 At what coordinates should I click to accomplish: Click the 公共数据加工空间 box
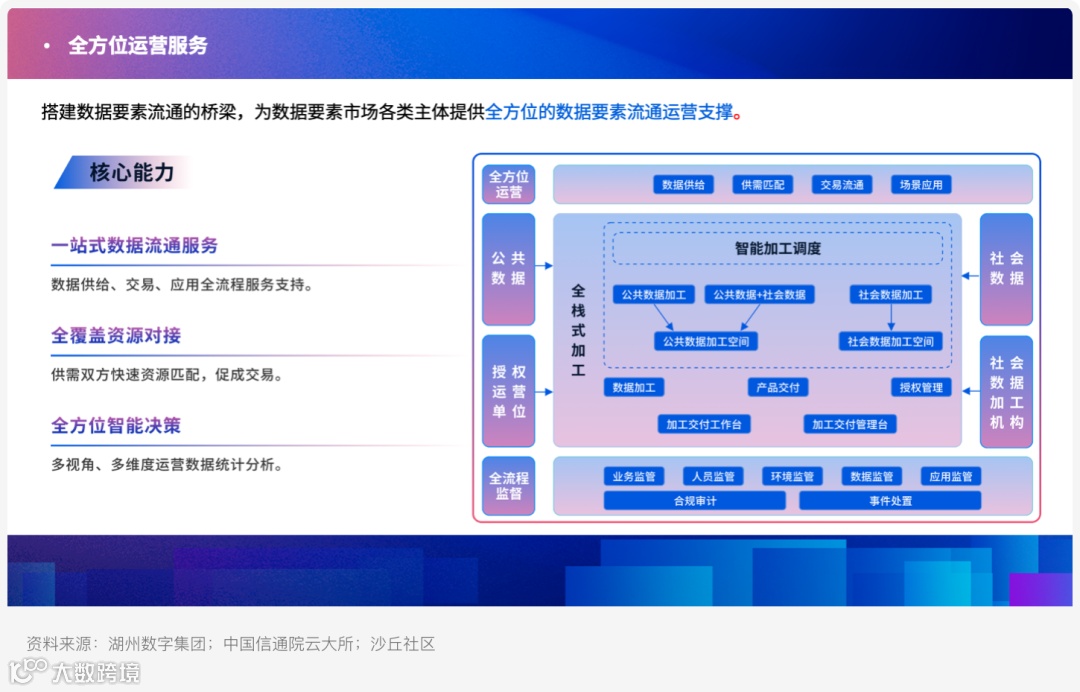pos(705,342)
